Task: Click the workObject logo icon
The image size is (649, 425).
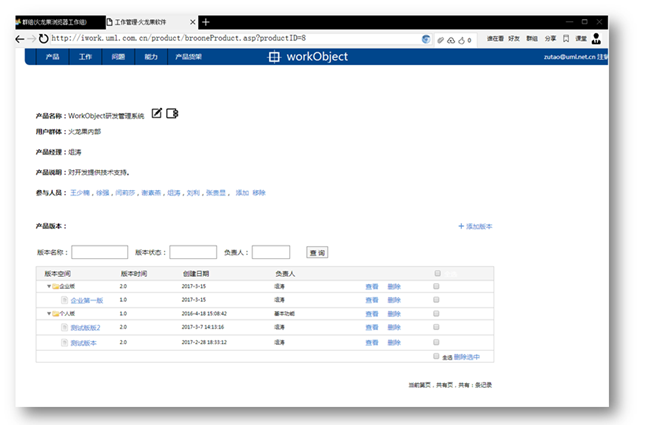Action: coord(275,57)
